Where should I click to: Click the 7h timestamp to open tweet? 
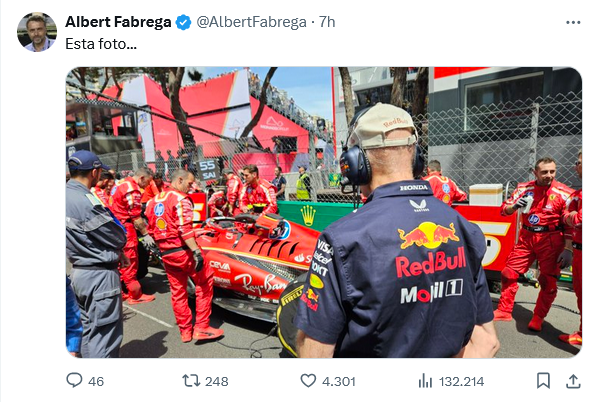click(327, 22)
